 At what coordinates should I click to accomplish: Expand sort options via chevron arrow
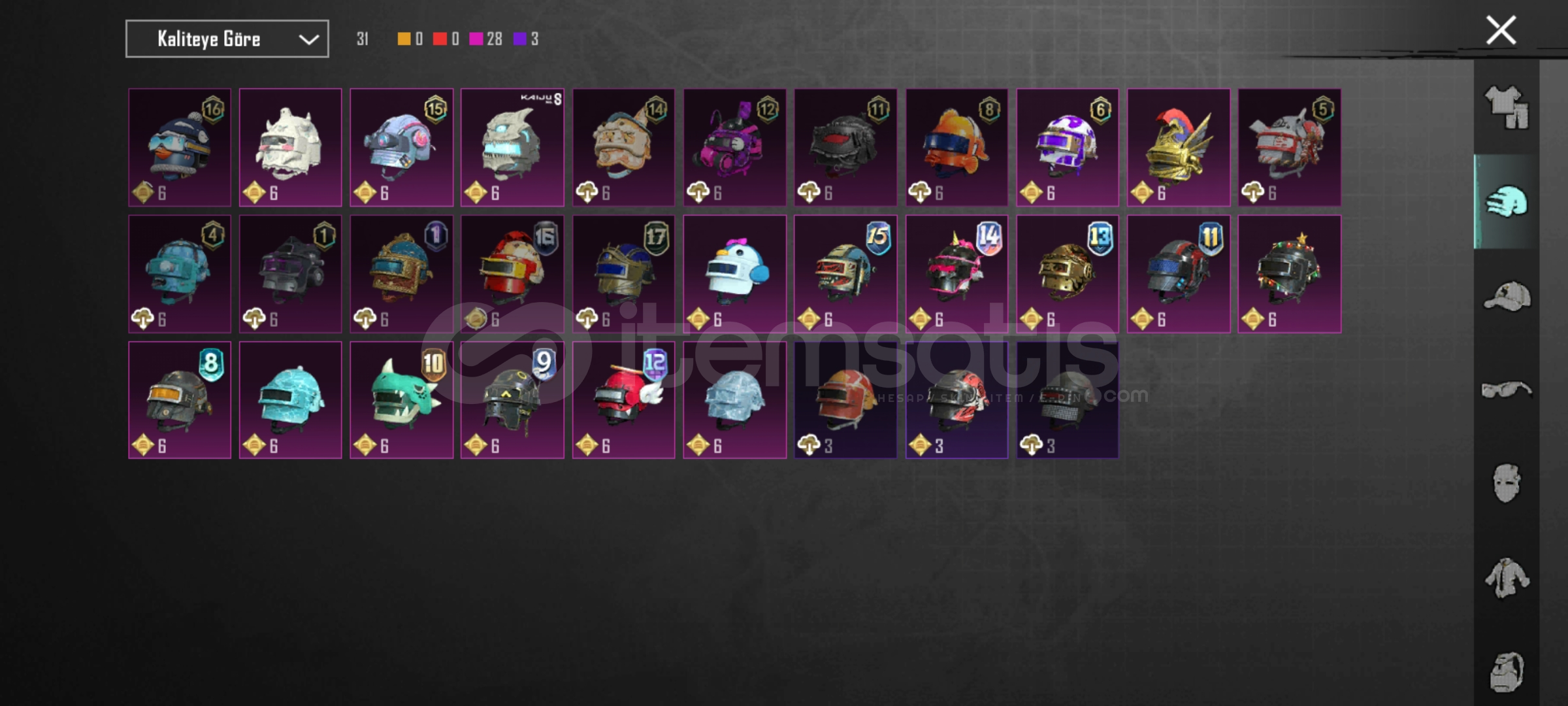pyautogui.click(x=308, y=39)
